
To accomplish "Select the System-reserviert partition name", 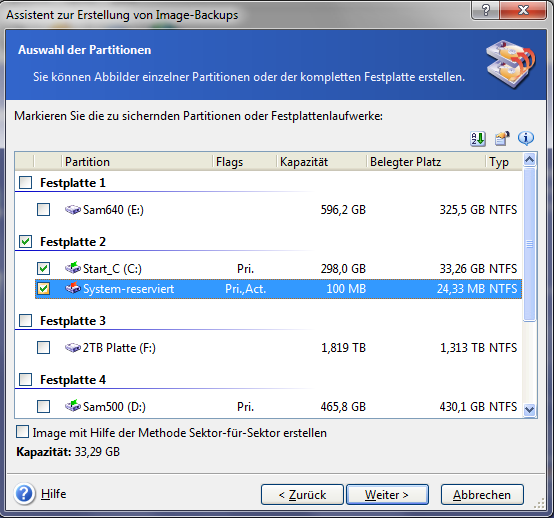I will [x=128, y=289].
